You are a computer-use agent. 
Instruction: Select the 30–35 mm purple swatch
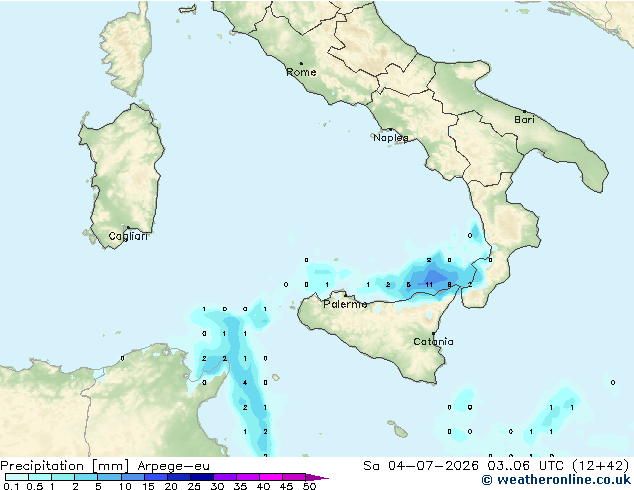click(225, 477)
